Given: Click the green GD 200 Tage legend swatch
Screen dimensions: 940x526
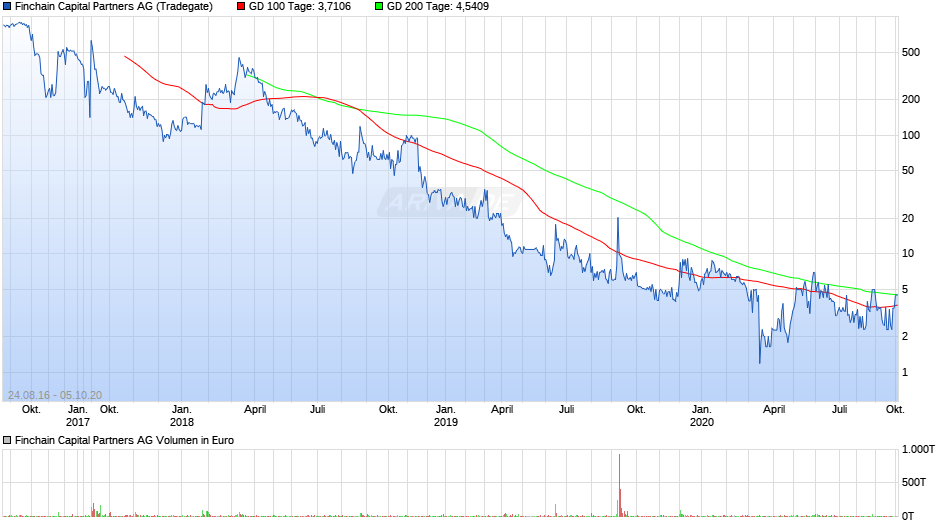Looking at the screenshot, I should pos(379,7).
